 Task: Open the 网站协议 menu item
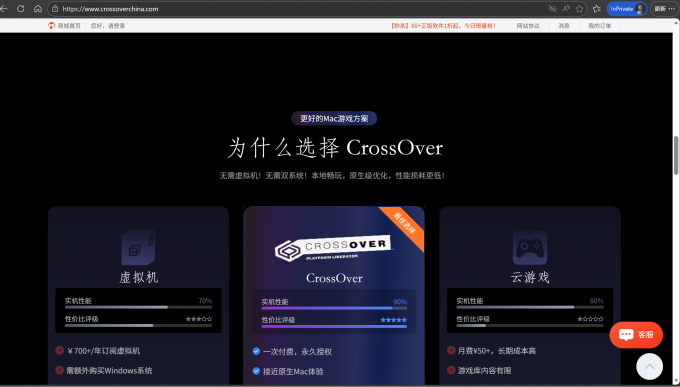coord(528,26)
